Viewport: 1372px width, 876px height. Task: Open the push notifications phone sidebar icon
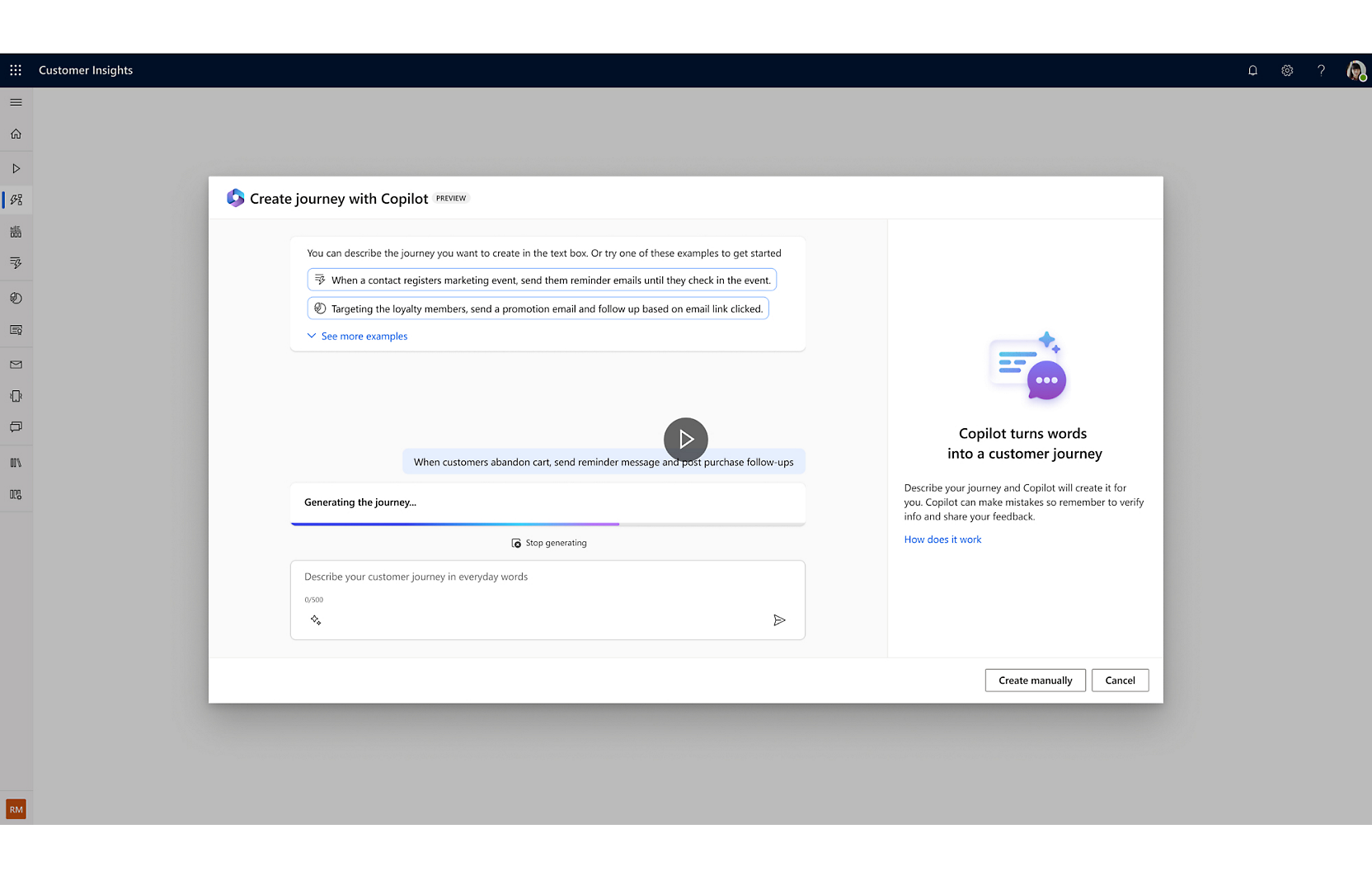tap(16, 396)
